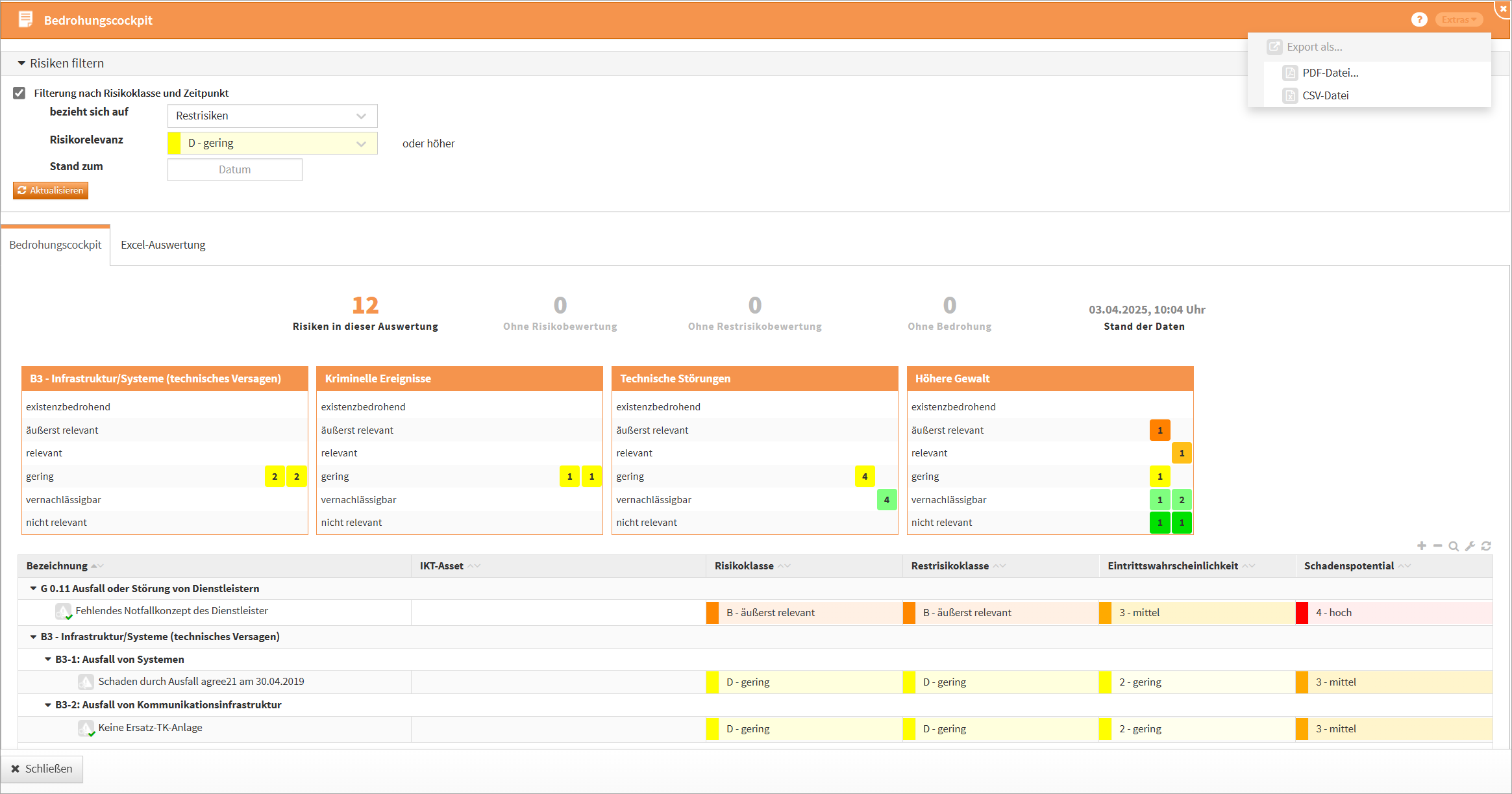Open help via question mark icon
Image resolution: width=1512 pixels, height=794 pixels.
pyautogui.click(x=1419, y=20)
